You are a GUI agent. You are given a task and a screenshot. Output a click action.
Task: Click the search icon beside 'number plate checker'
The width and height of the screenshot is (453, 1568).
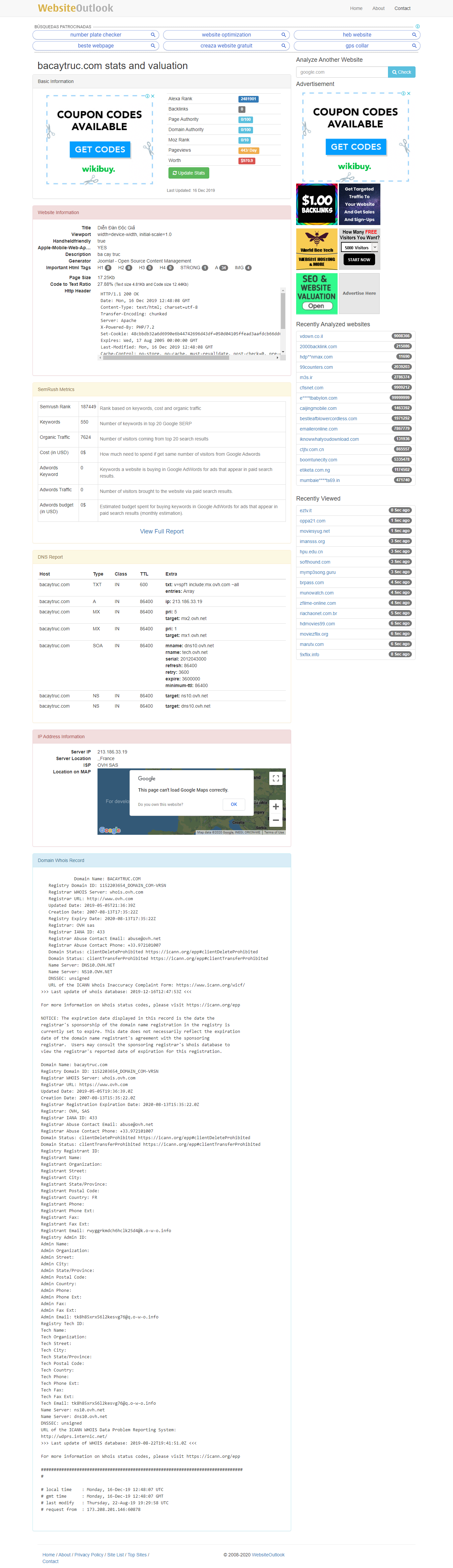153,35
